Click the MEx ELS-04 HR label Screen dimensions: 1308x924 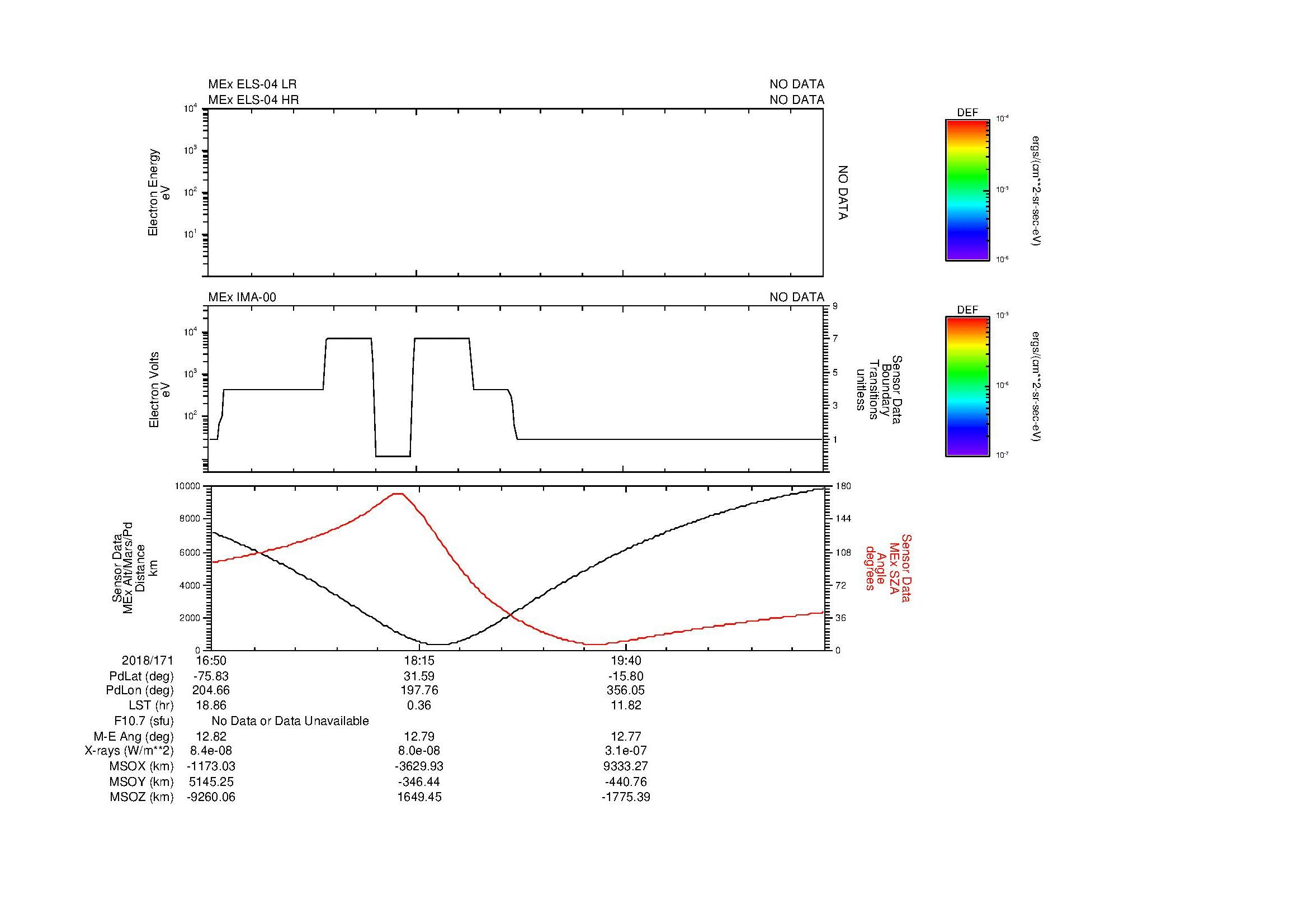click(253, 99)
